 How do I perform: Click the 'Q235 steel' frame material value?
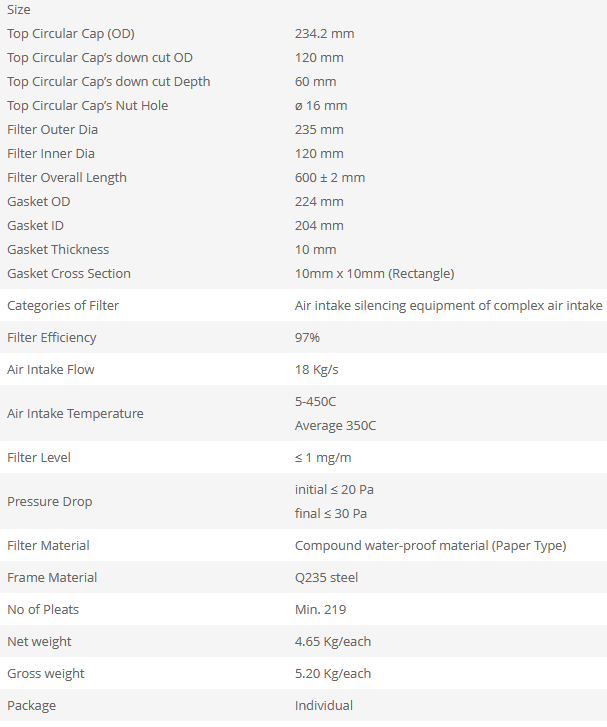326,578
